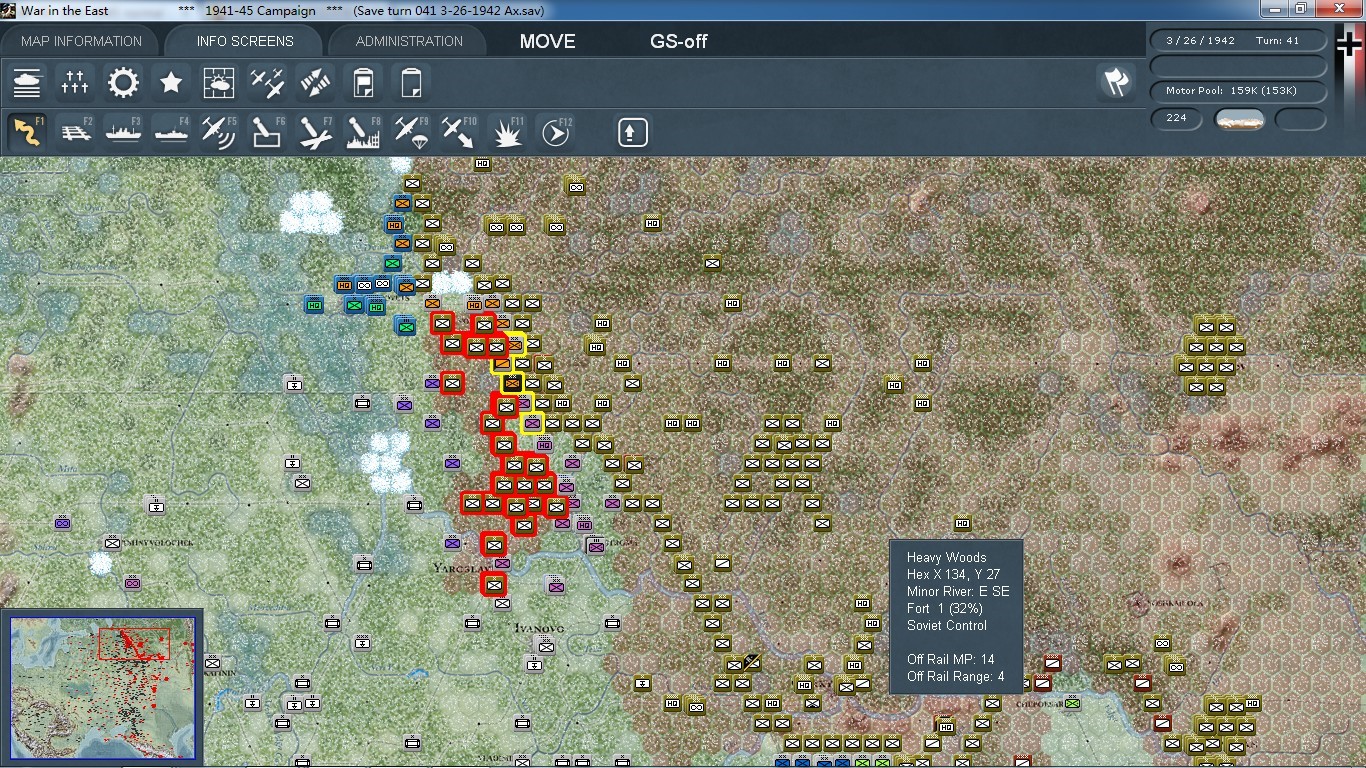Select the F3 naval transport ship icon
The image size is (1366, 768).
123,132
